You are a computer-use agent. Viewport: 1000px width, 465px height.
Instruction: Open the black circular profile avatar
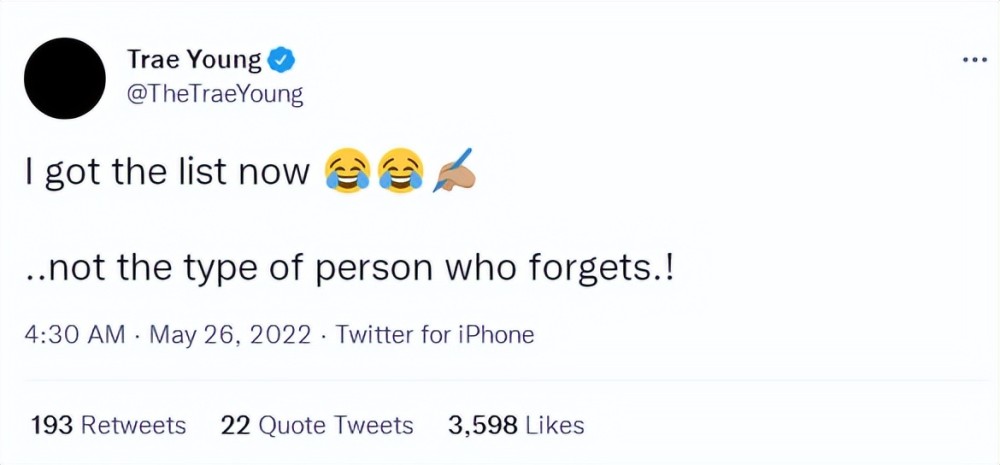(65, 78)
